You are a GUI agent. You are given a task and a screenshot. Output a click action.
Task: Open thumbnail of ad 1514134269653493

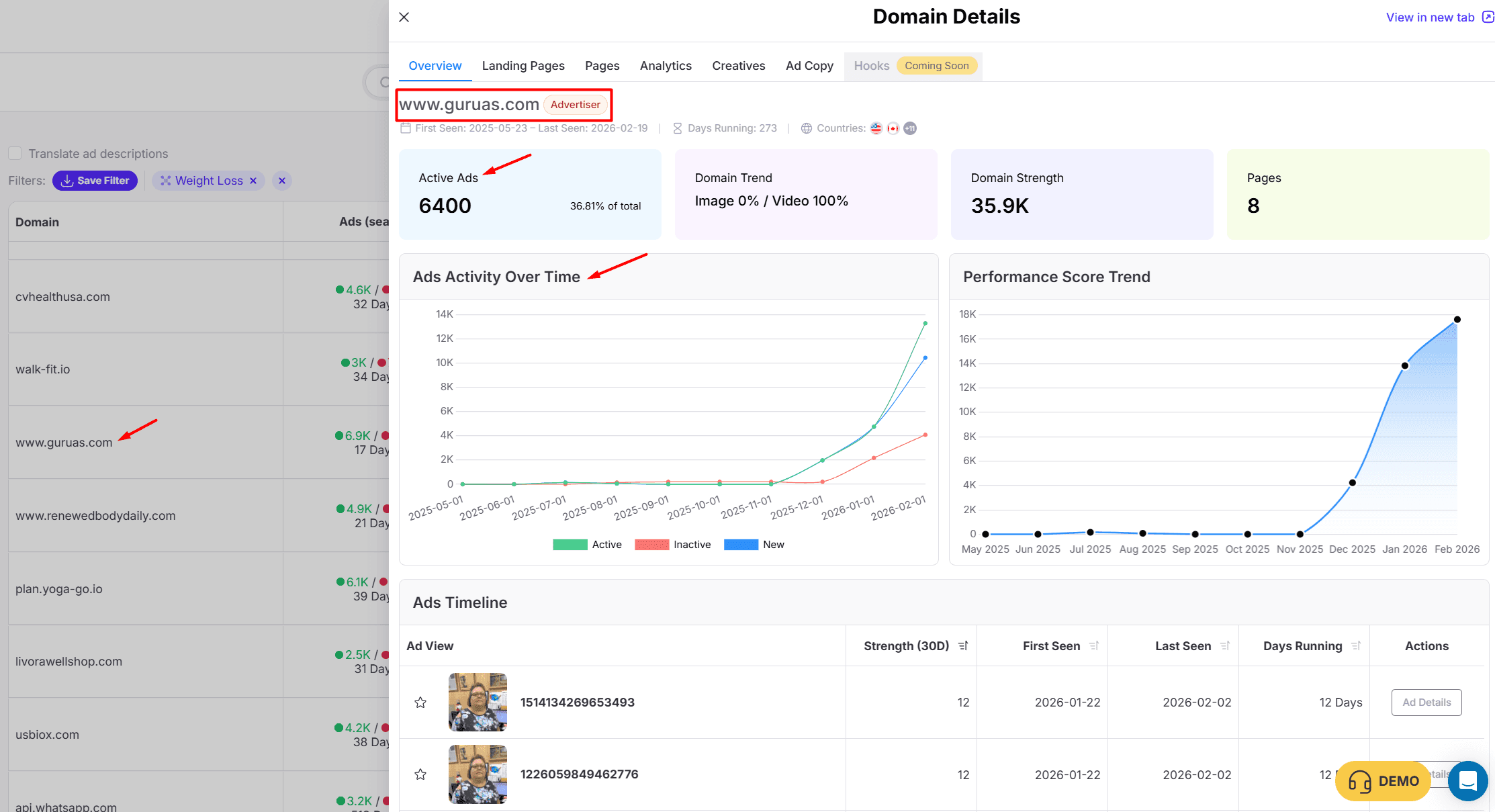(x=478, y=703)
